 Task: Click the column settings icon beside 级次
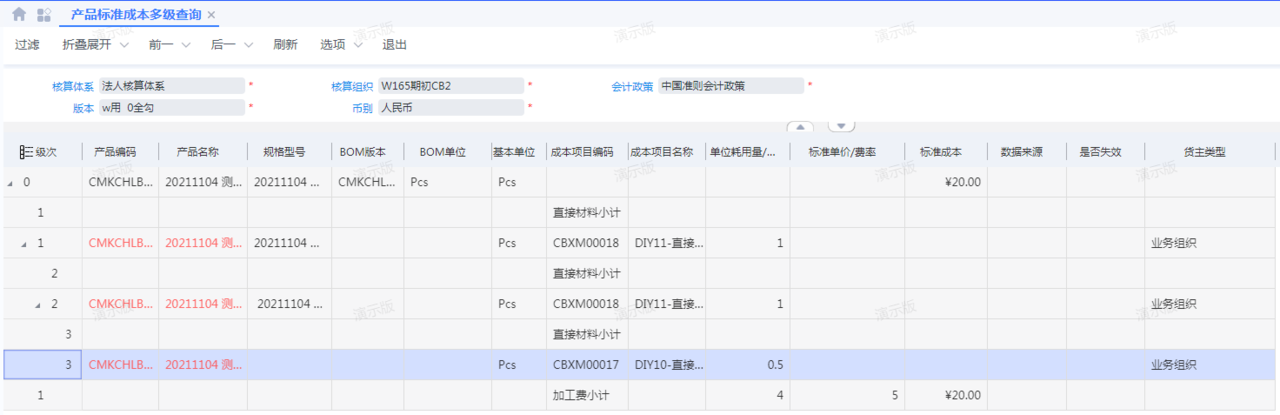26,152
